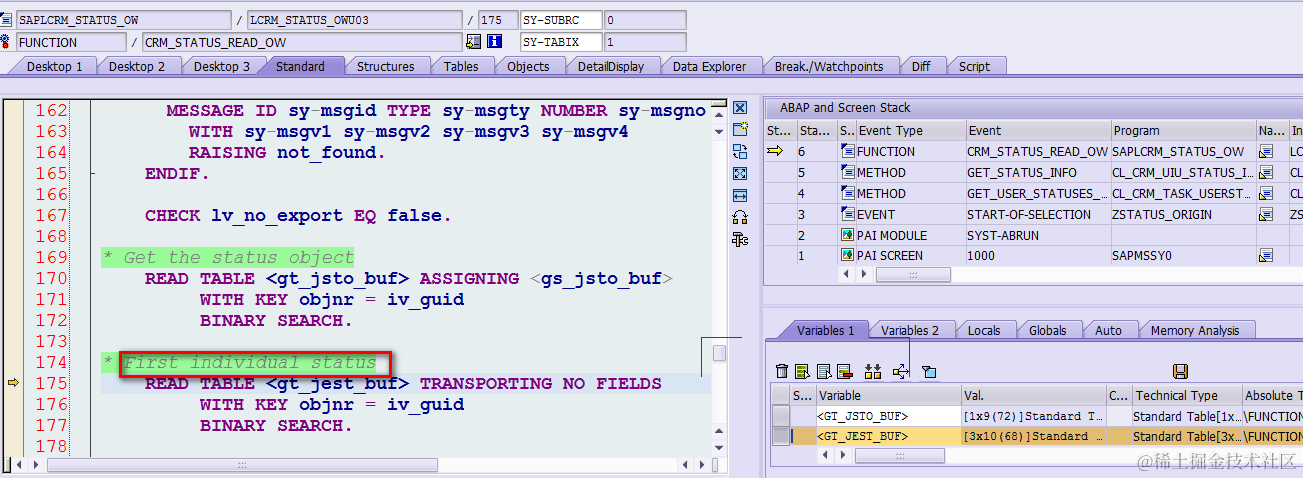This screenshot has height=478, width=1303.
Task: Click the blue branching arrow icon
Action: pyautogui.click(x=900, y=372)
